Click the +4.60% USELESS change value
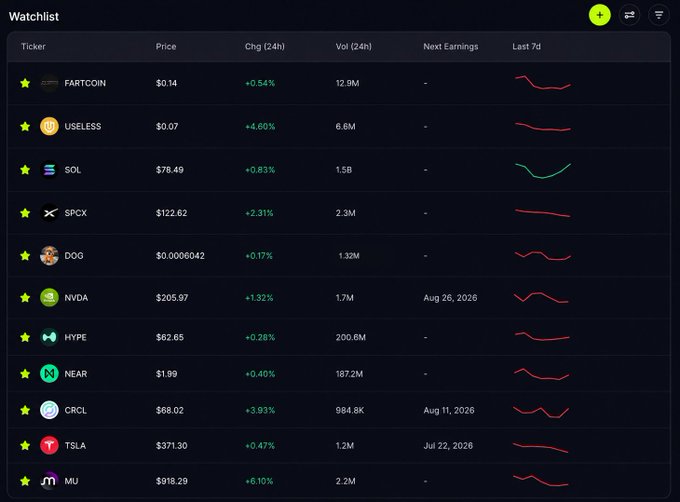 (x=260, y=127)
